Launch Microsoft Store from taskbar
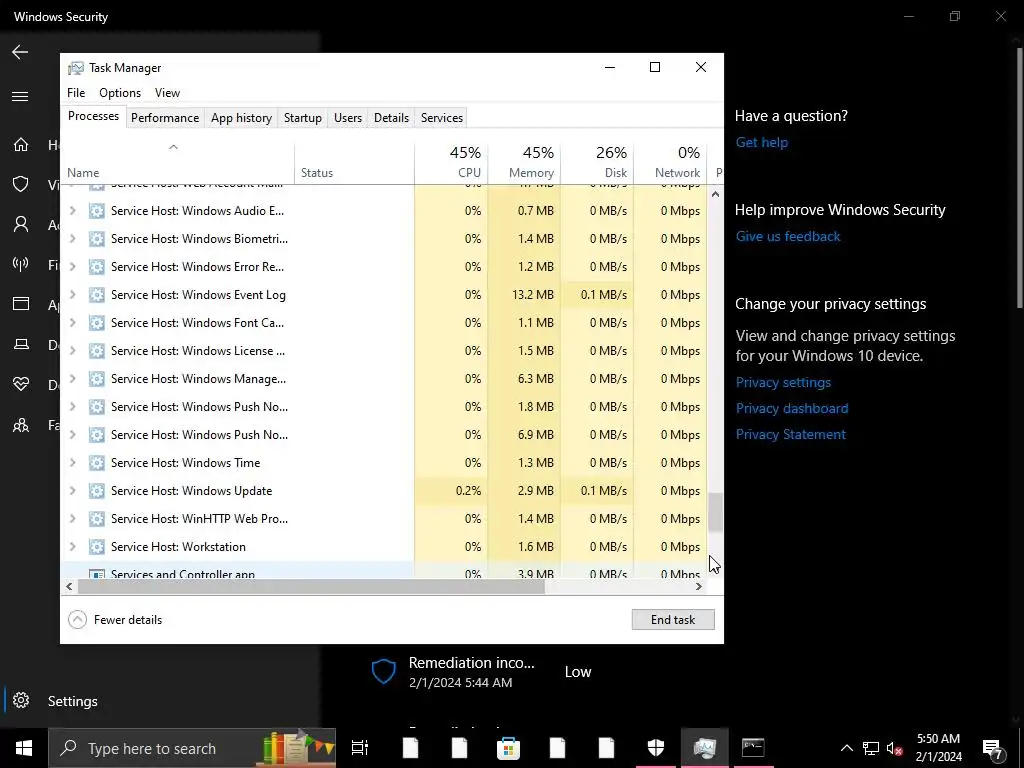This screenshot has height=768, width=1024. (508, 748)
